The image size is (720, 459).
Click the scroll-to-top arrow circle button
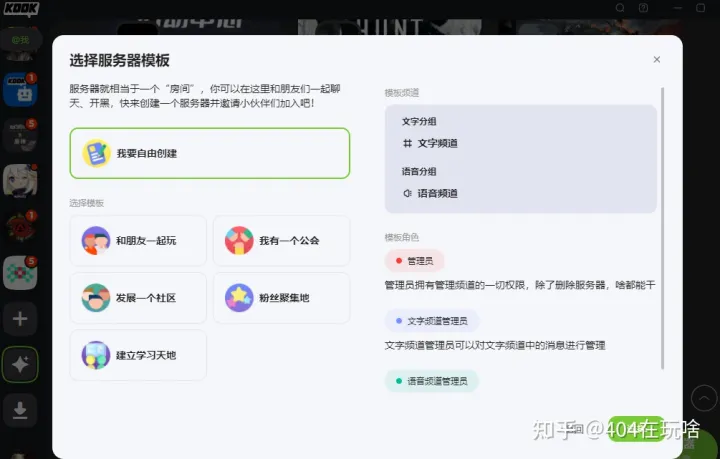(x=704, y=398)
